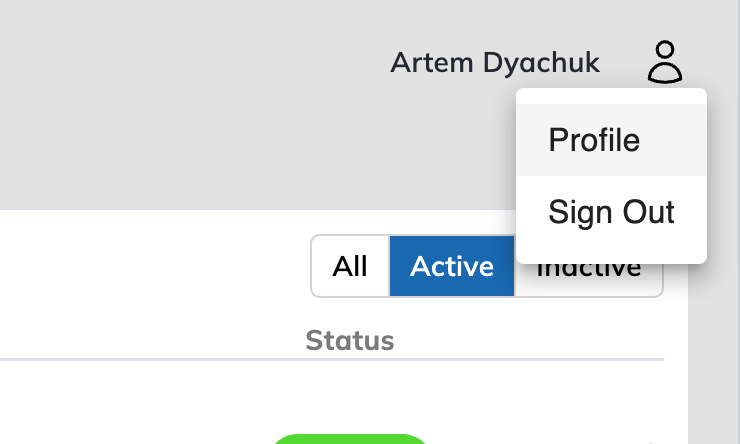Viewport: 740px width, 444px height.
Task: Collapse the account menu via person icon
Action: 665,62
